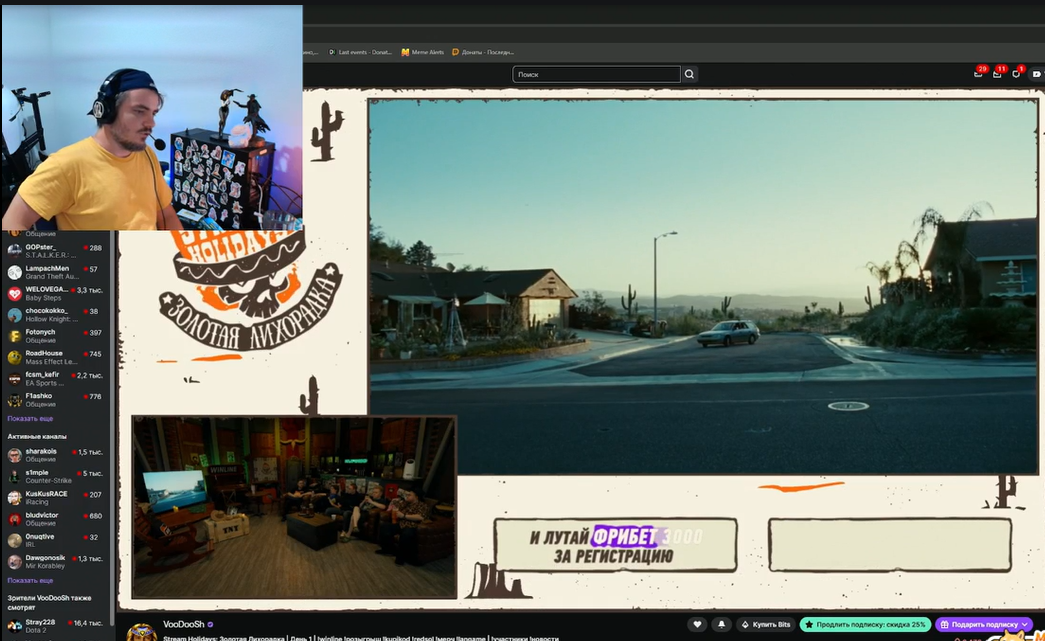The width and height of the screenshot is (1045, 641).
Task: Open the Донаты - Последн... bookmark
Action: click(x=483, y=52)
